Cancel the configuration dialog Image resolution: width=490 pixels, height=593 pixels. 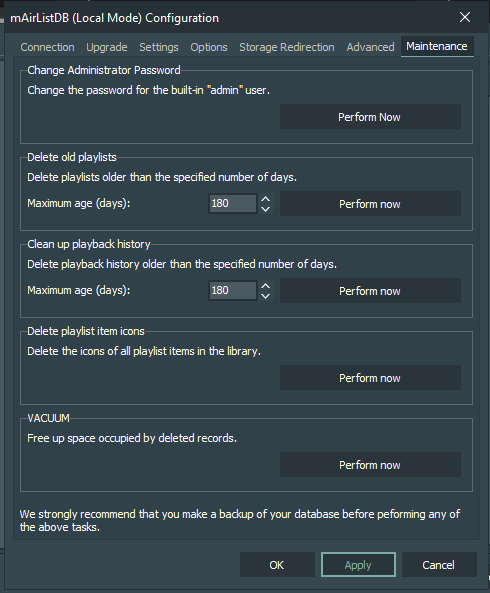[x=439, y=565]
